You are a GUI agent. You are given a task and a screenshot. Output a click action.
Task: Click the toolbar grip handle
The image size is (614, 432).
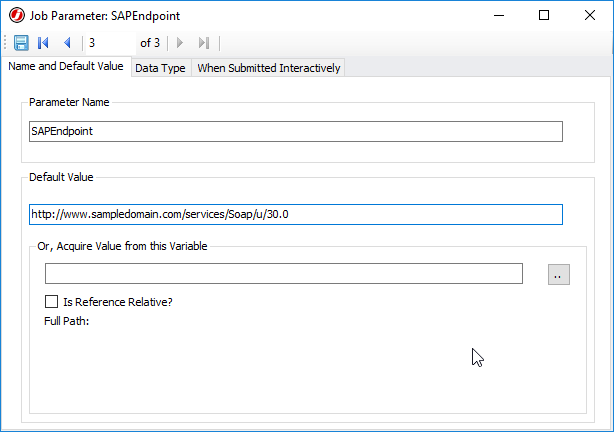5,43
